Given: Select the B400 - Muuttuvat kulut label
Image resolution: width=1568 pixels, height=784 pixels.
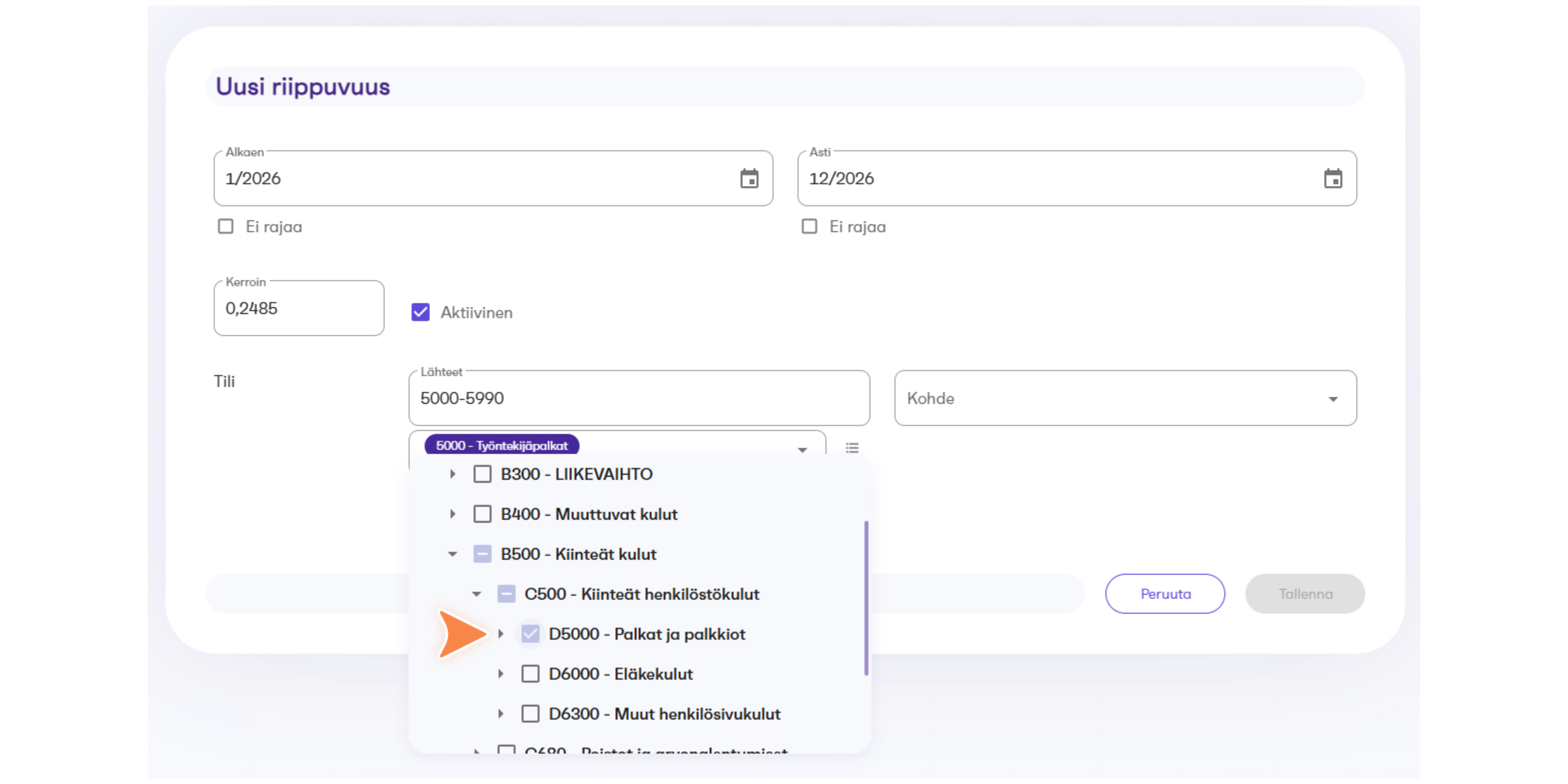Looking at the screenshot, I should tap(589, 514).
